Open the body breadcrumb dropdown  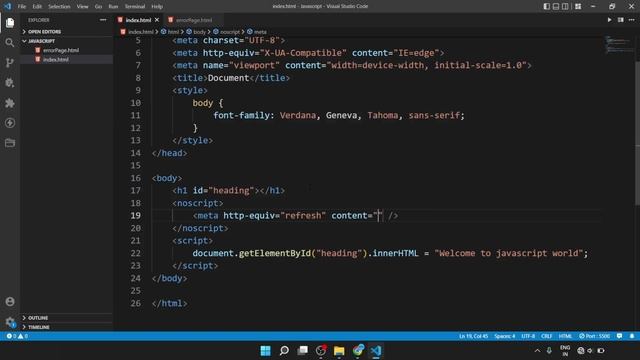(196, 31)
